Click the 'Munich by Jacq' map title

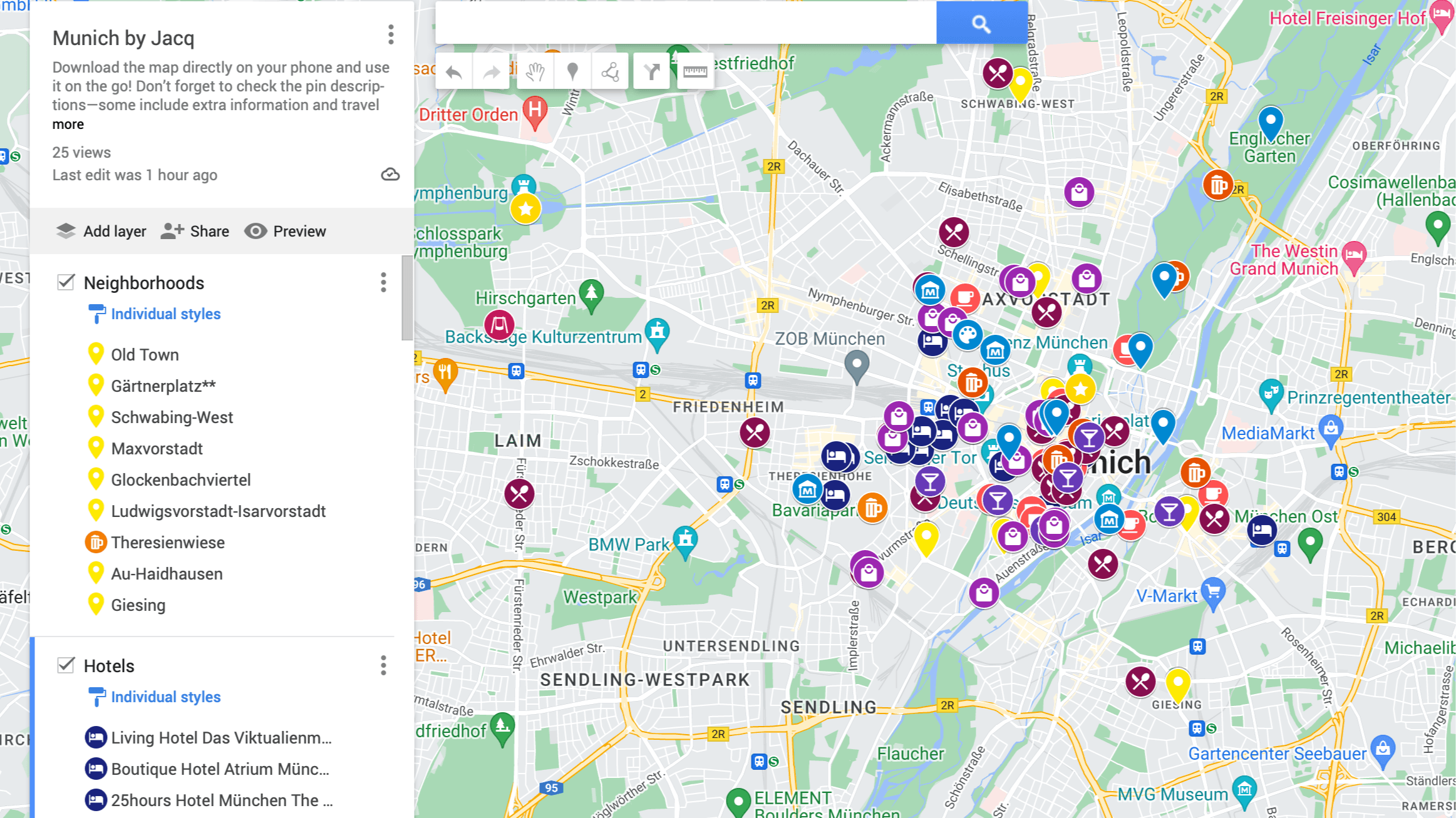(123, 38)
